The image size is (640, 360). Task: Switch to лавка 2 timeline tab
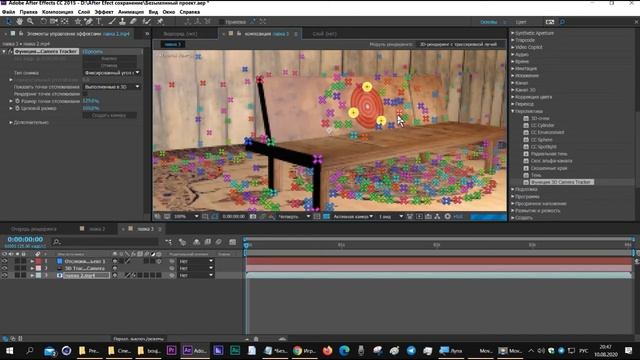97,229
